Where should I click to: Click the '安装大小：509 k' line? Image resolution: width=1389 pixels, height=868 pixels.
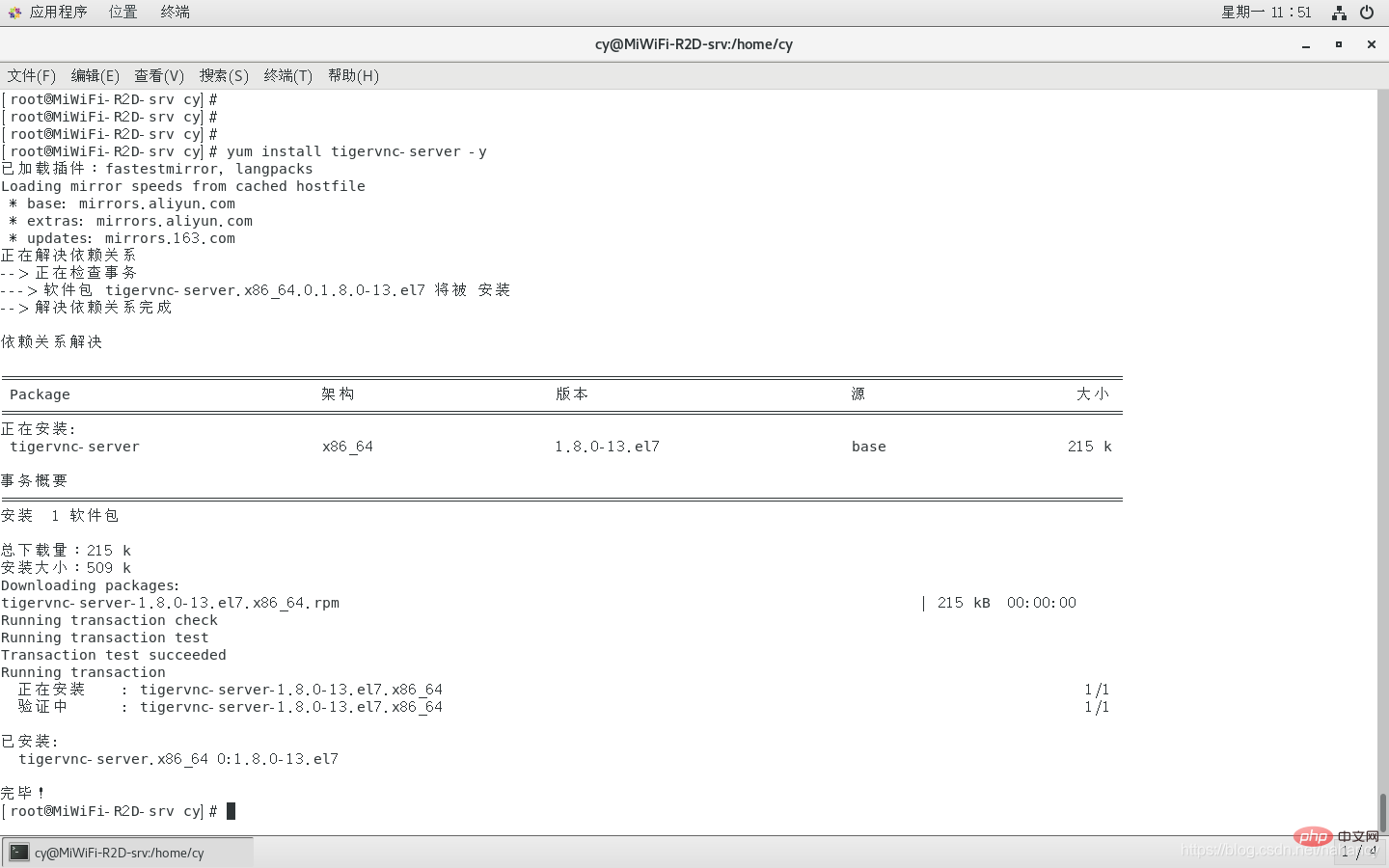coord(66,568)
